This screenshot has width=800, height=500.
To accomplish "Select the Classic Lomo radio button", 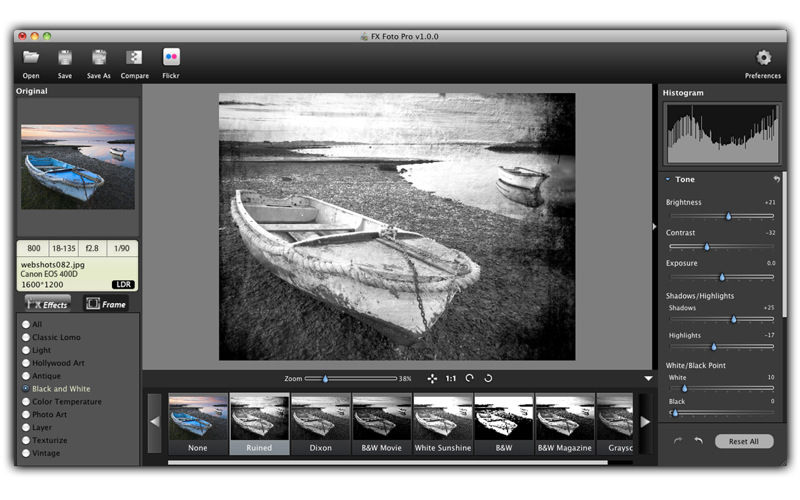I will point(26,337).
